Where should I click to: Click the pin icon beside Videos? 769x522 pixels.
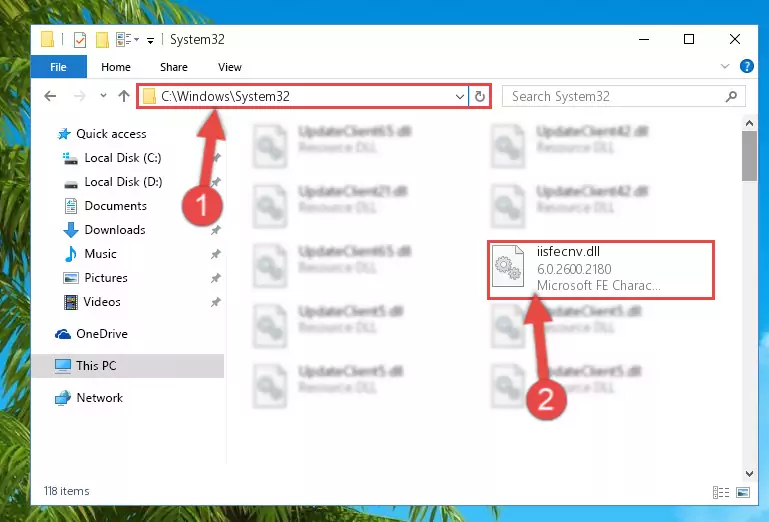point(215,302)
